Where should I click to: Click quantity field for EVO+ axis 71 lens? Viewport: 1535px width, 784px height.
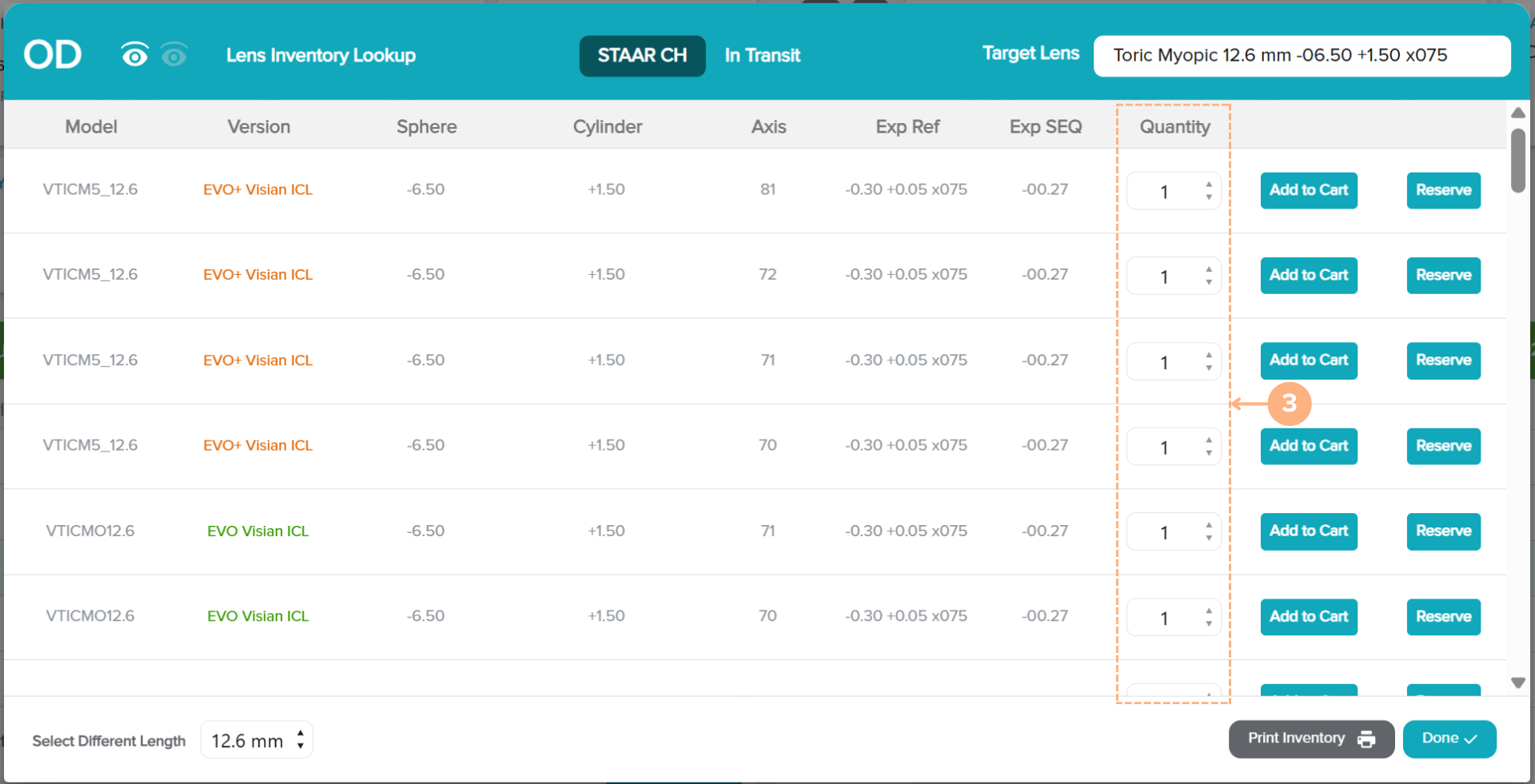(1164, 362)
